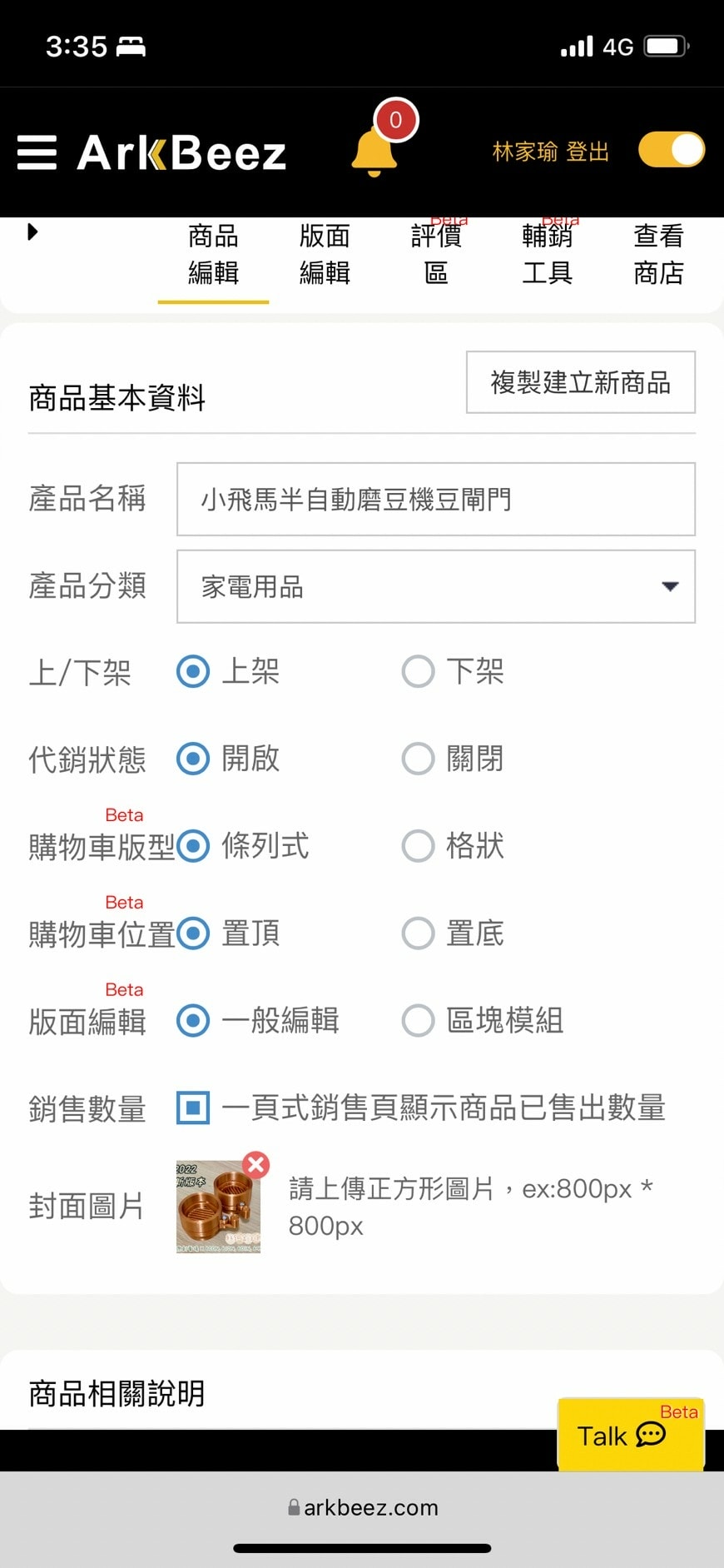Image resolution: width=724 pixels, height=1568 pixels.
Task: Toggle the yellow switch in header
Action: point(672,150)
